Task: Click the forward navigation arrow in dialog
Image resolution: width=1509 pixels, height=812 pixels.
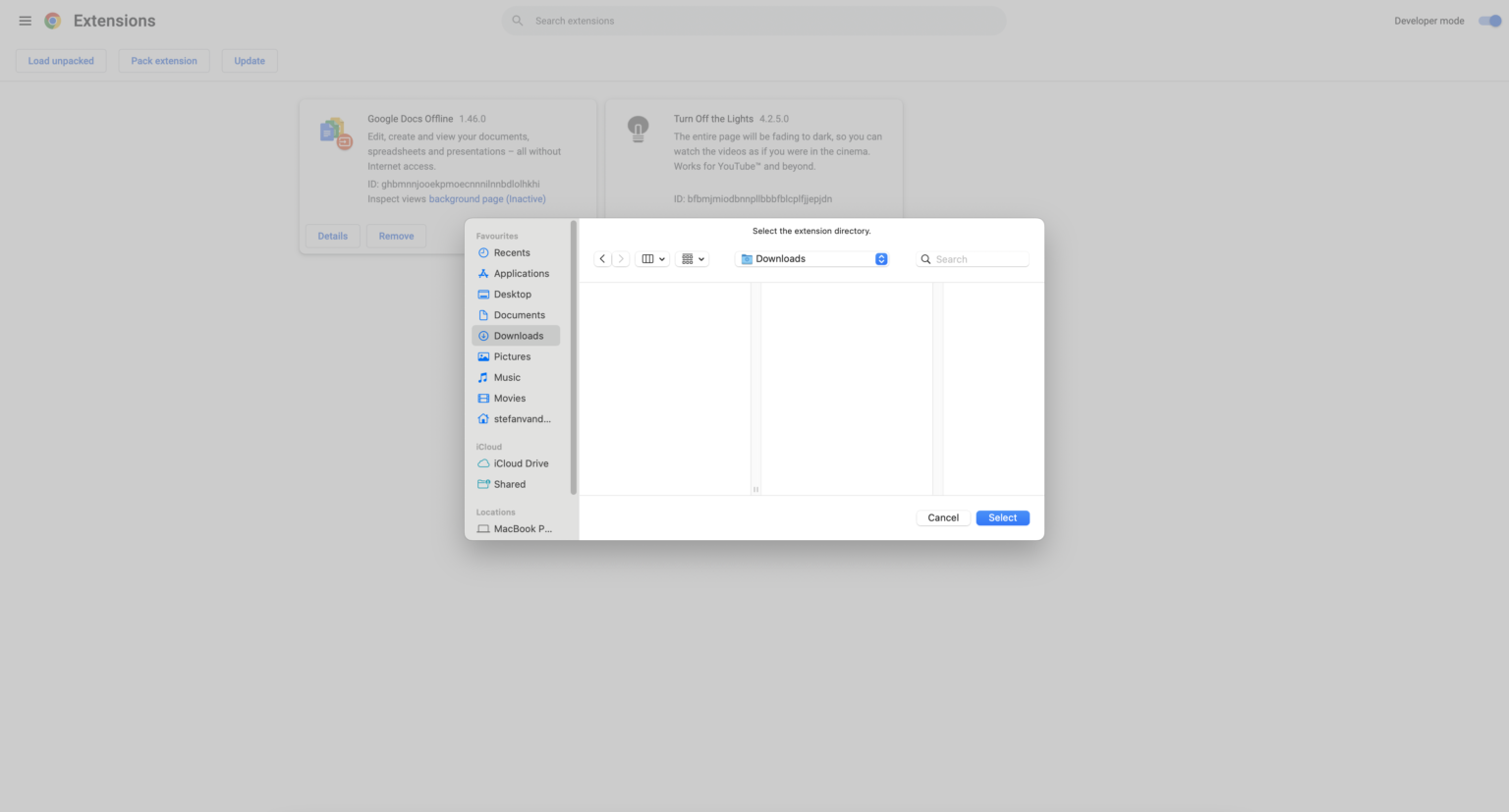Action: (x=621, y=258)
